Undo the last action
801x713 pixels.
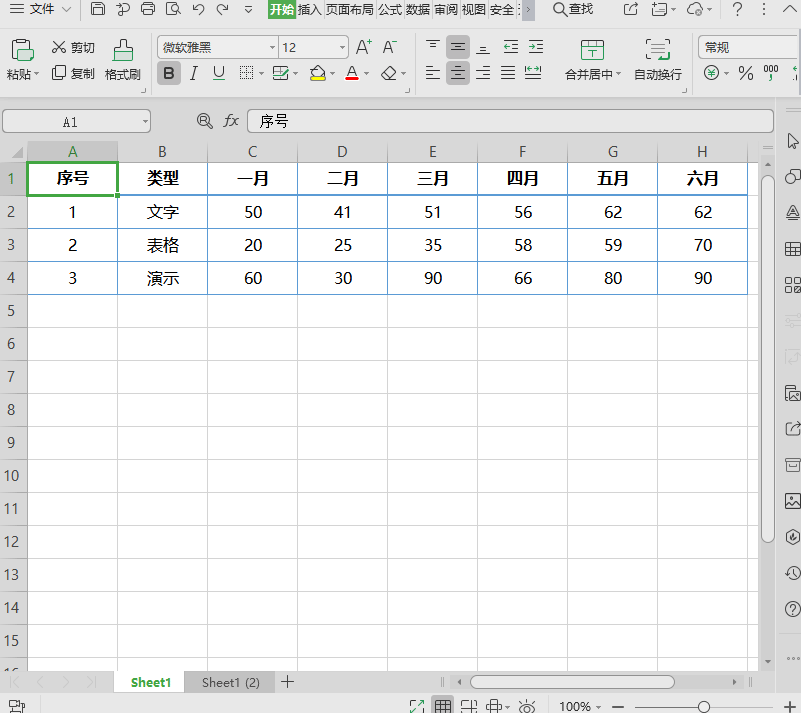click(x=198, y=9)
